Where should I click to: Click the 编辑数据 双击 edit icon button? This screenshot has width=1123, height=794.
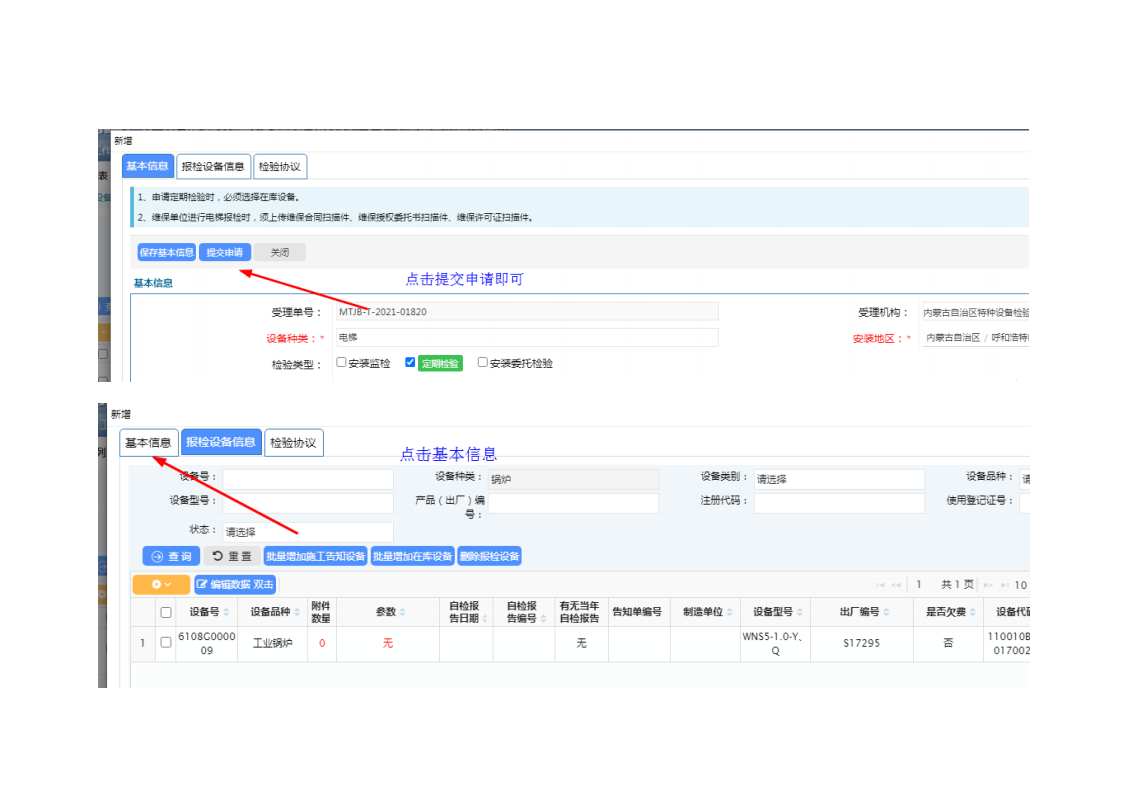coord(235,584)
